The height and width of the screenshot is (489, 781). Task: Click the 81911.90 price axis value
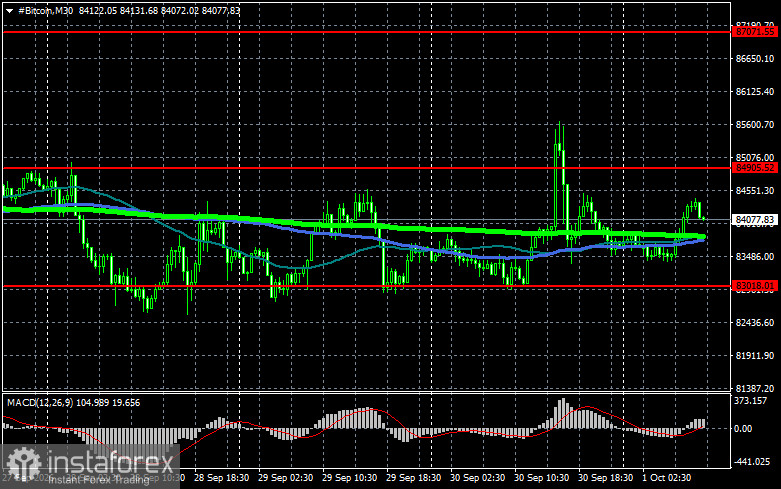pos(755,356)
